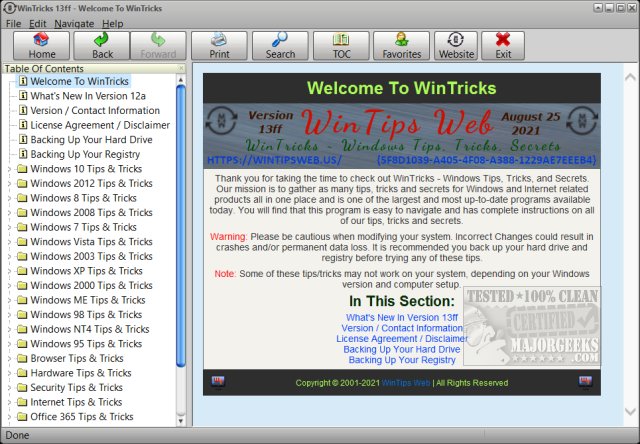Click the page icon beside Welcome To WinTricks
This screenshot has width=640, height=444.
23,81
